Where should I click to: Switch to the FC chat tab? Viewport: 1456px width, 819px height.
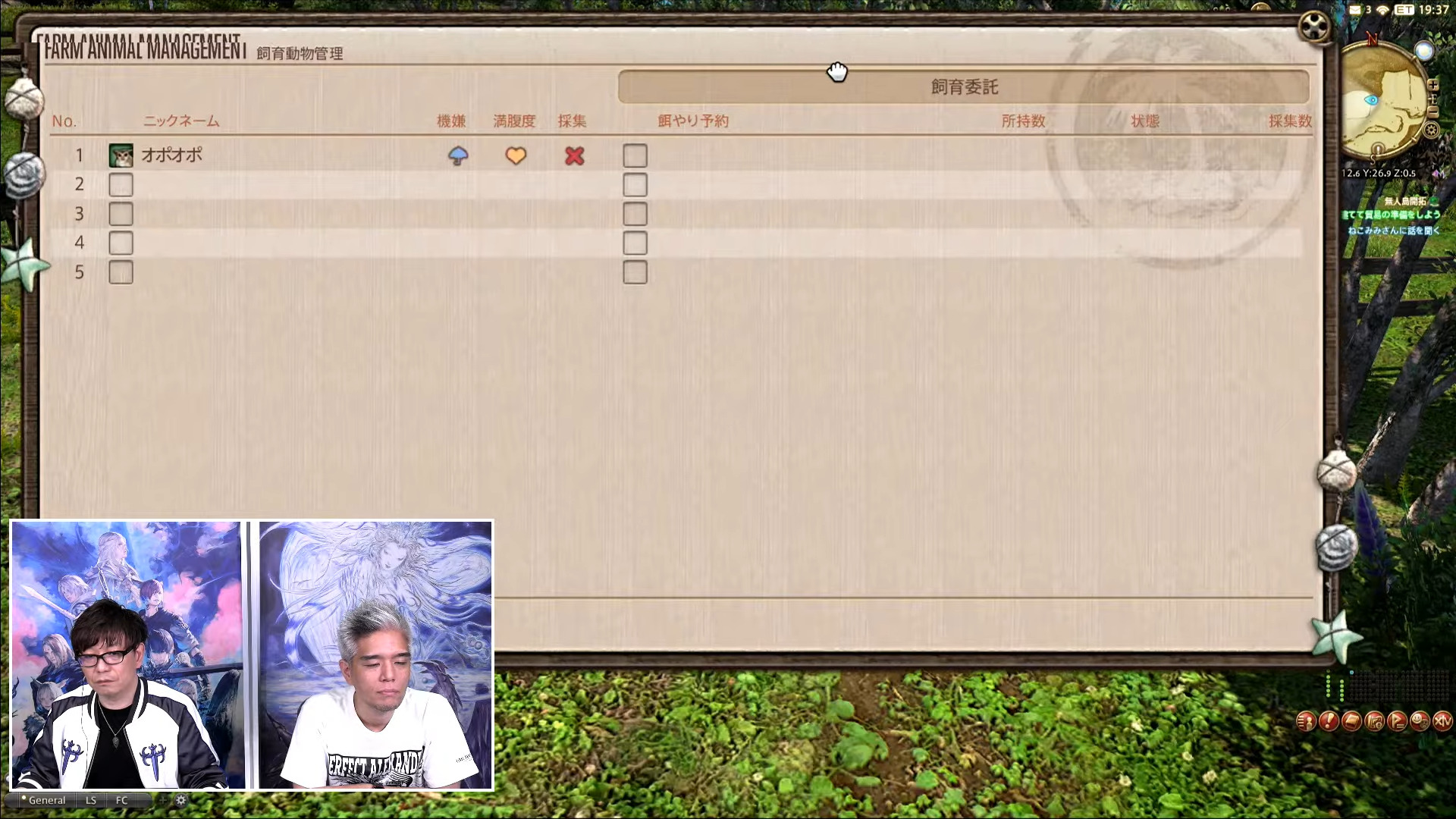121,800
